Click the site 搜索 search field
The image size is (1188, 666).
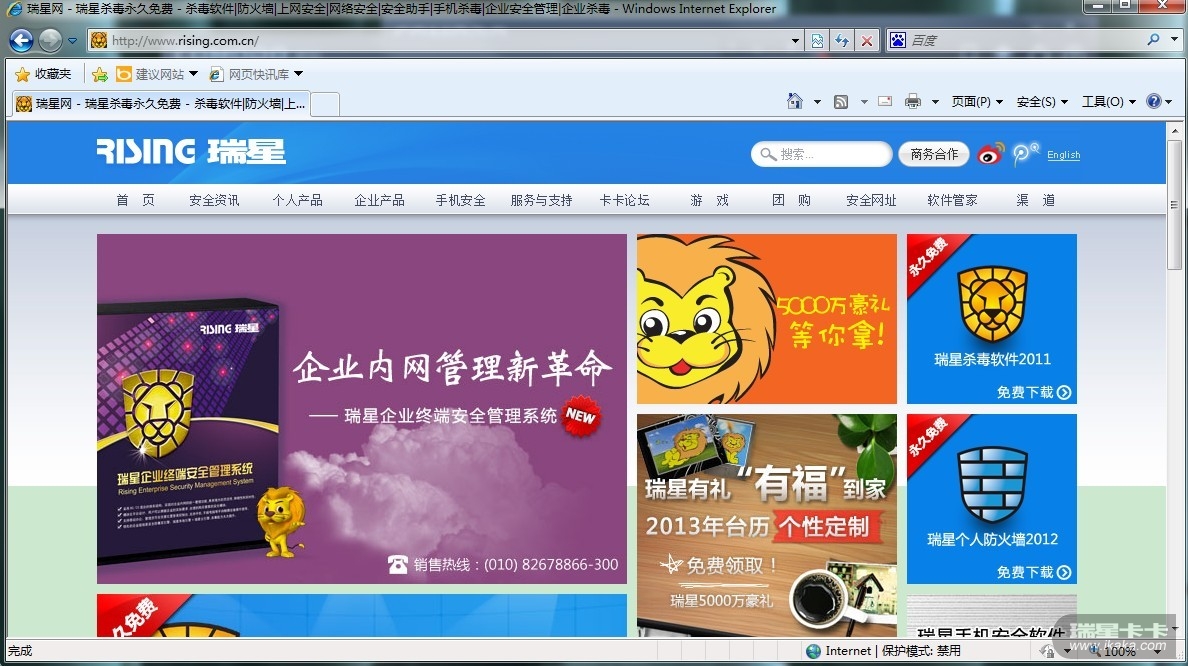point(821,154)
